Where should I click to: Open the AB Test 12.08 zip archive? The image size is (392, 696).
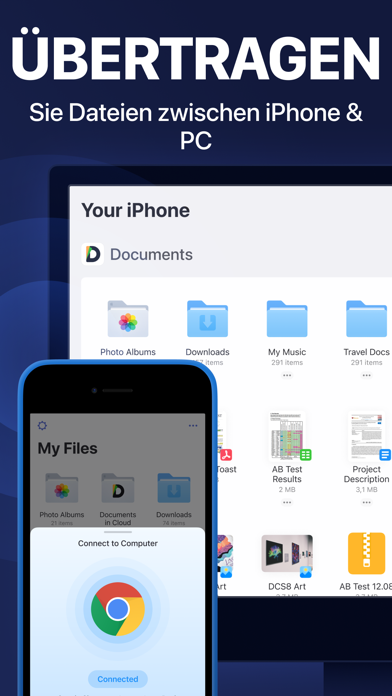pos(366,553)
